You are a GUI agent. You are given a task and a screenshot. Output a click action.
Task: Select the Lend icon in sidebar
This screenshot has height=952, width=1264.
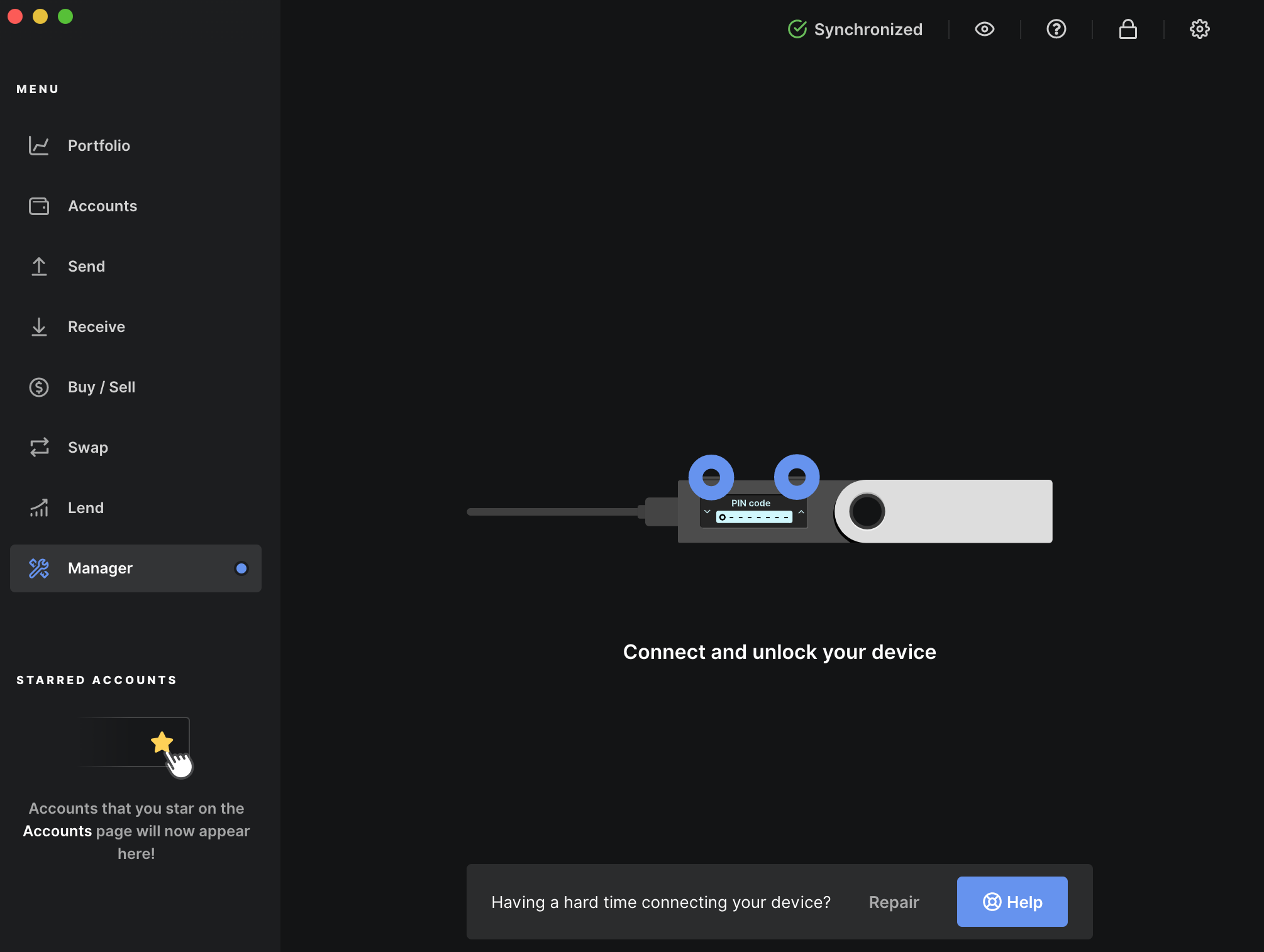coord(38,507)
